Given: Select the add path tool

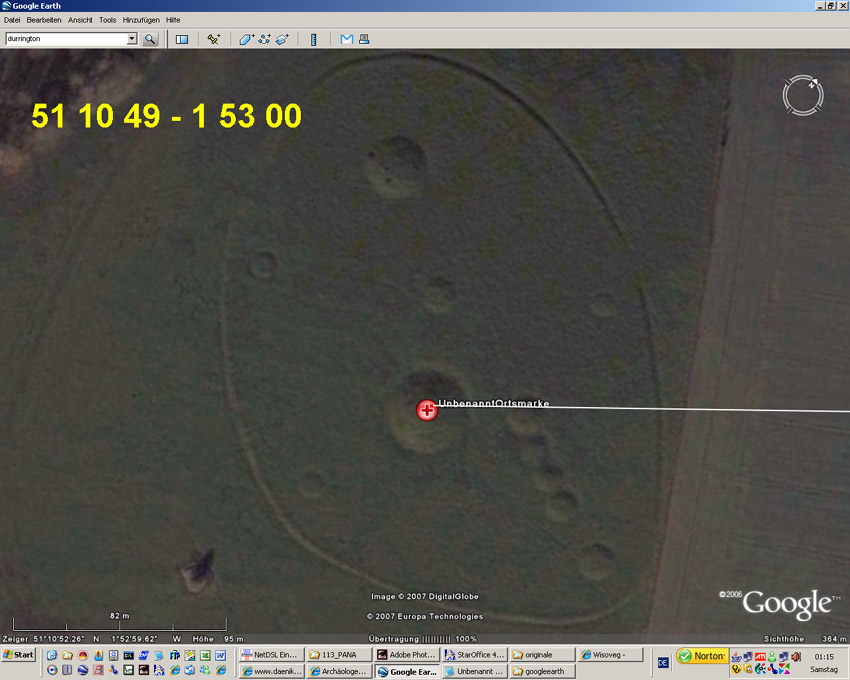Looking at the screenshot, I should (x=264, y=39).
